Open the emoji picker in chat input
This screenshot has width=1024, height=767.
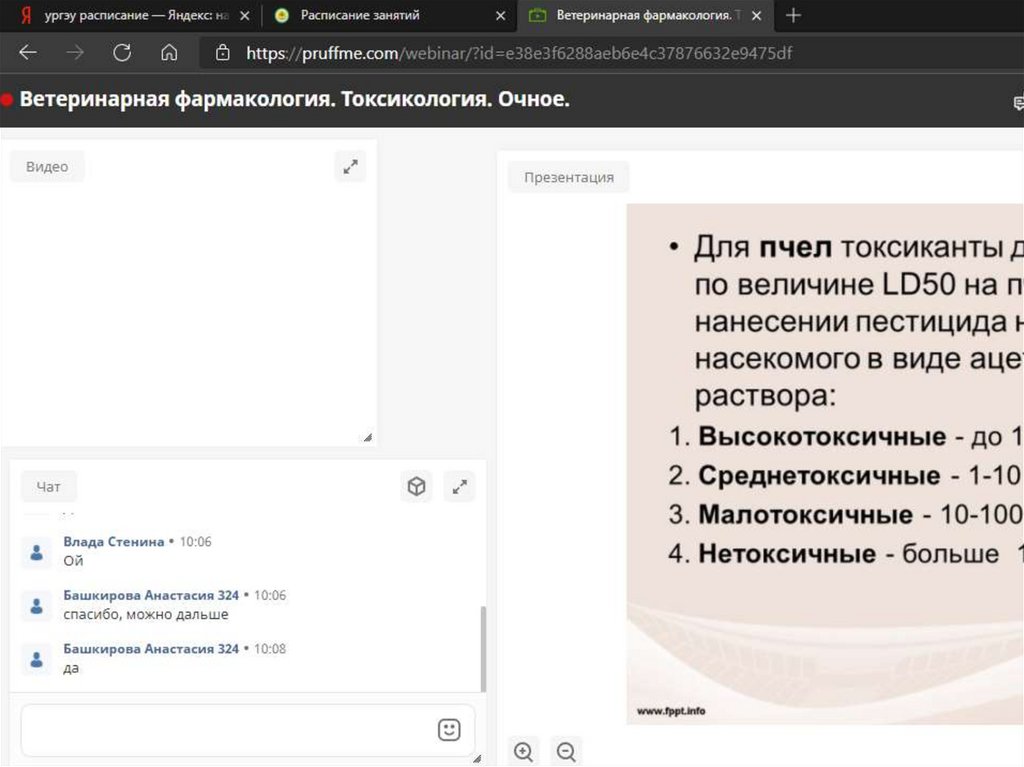coord(449,730)
